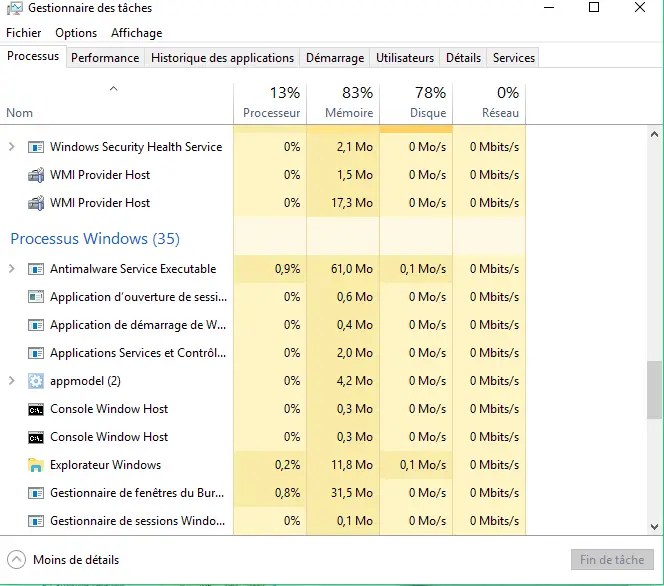Select Windows Security Health Service row

pos(263,147)
